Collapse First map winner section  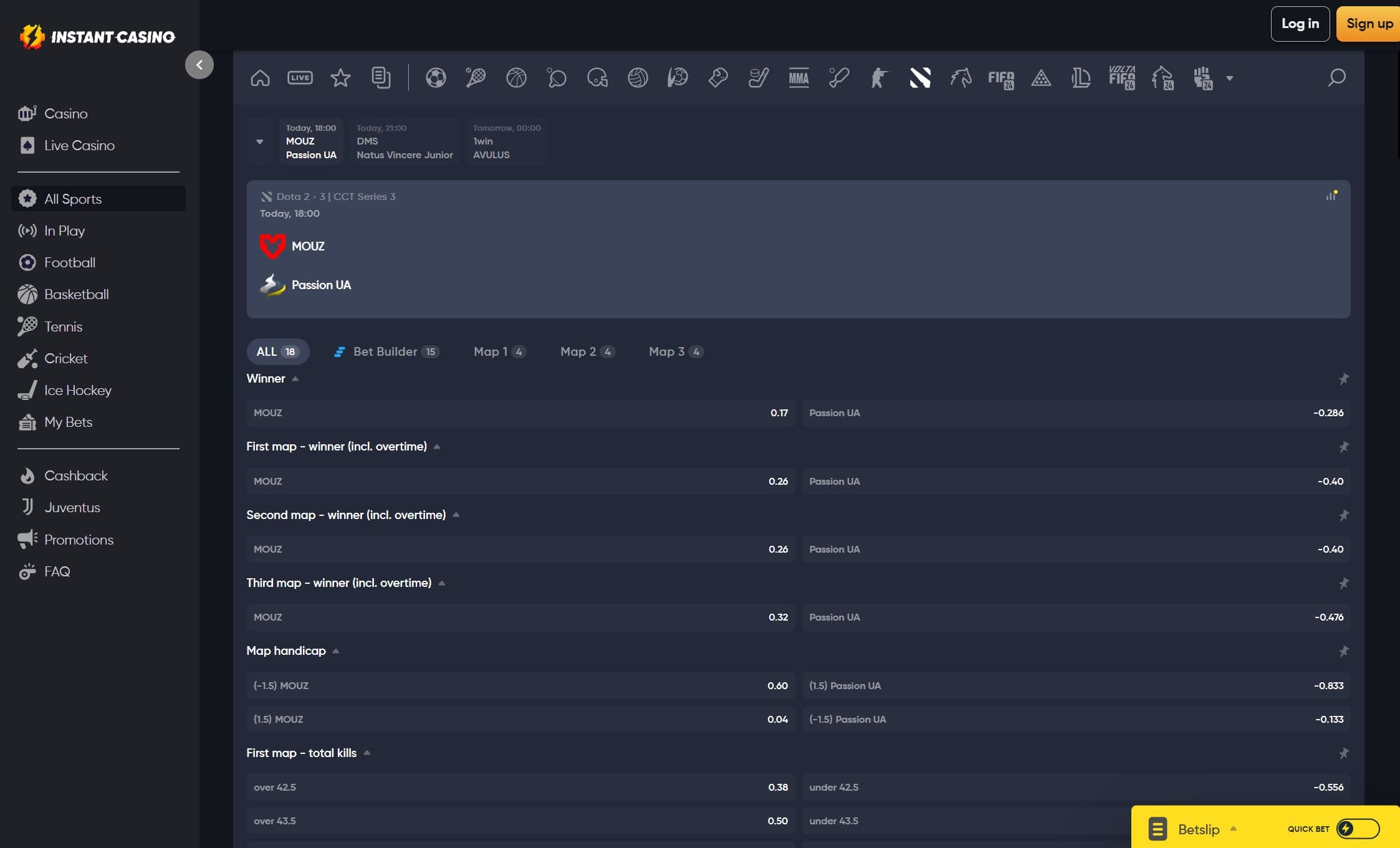(437, 447)
